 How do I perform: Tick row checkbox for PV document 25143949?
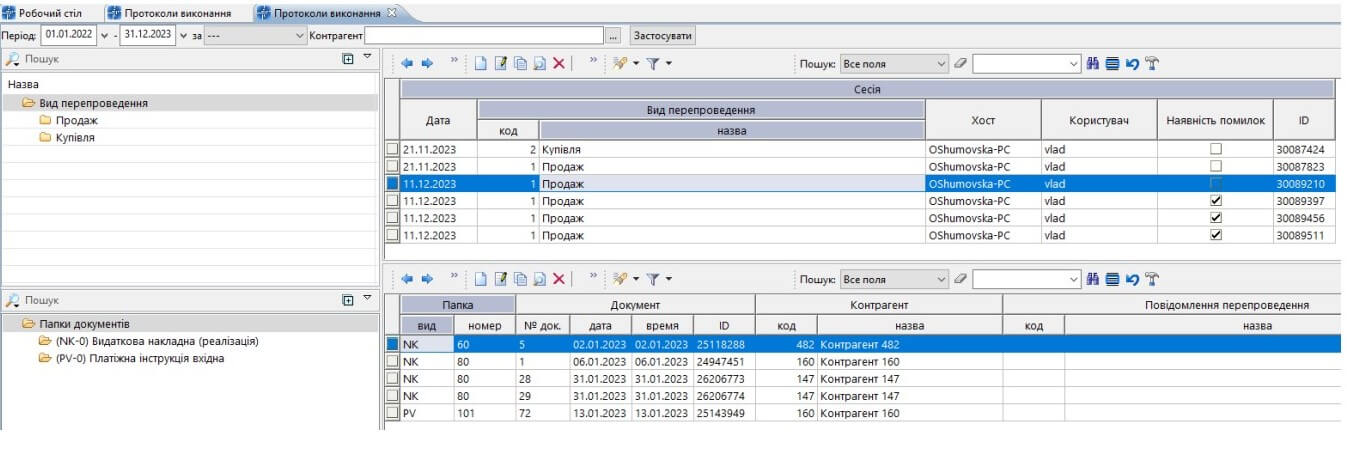click(393, 413)
